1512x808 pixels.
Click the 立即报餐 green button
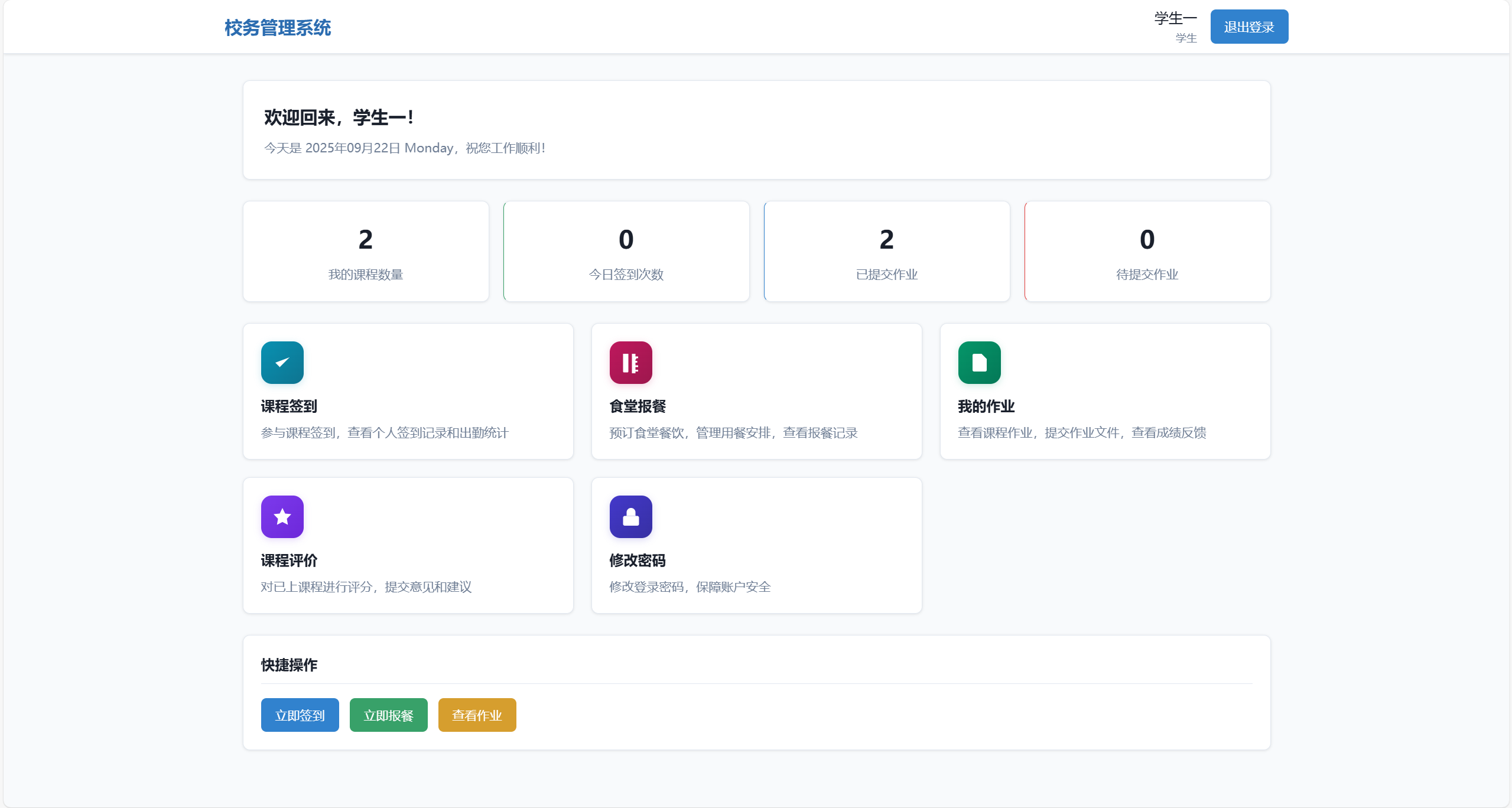coord(388,715)
